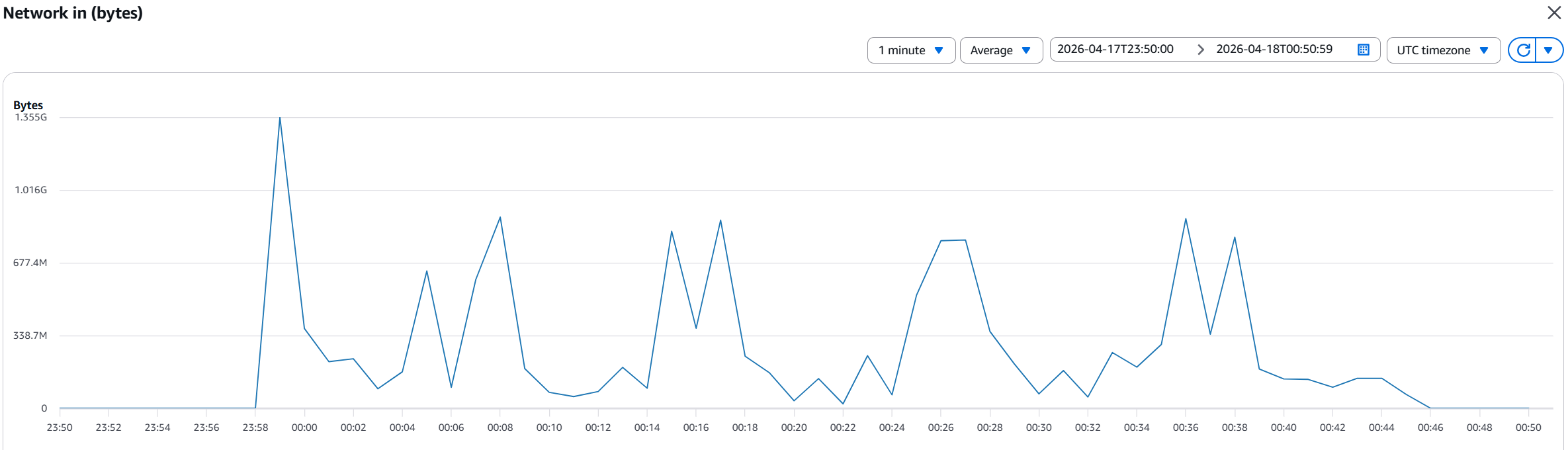Edit the start time 2026-04-17T23:50:00 field
1568x450 pixels.
1115,49
